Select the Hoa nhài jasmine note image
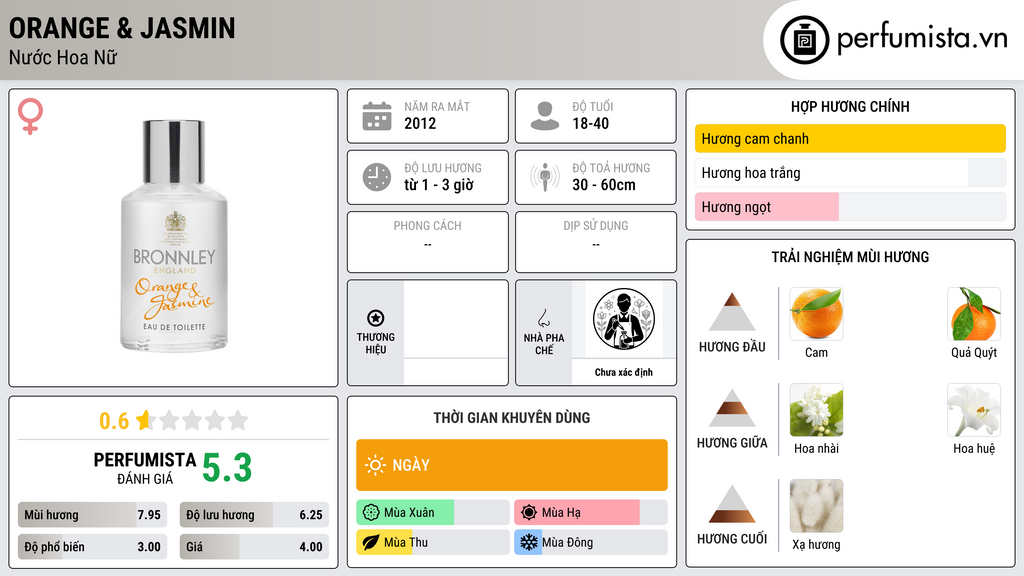Screen dimensions: 1024x576 (816, 410)
